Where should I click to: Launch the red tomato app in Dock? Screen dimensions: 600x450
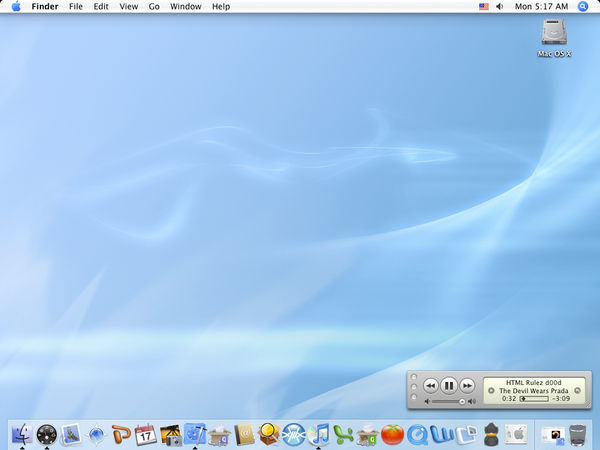coord(392,435)
